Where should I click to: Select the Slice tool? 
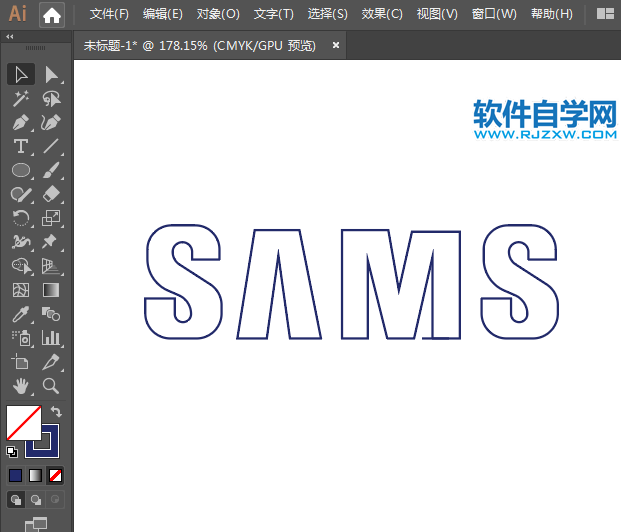pyautogui.click(x=51, y=362)
